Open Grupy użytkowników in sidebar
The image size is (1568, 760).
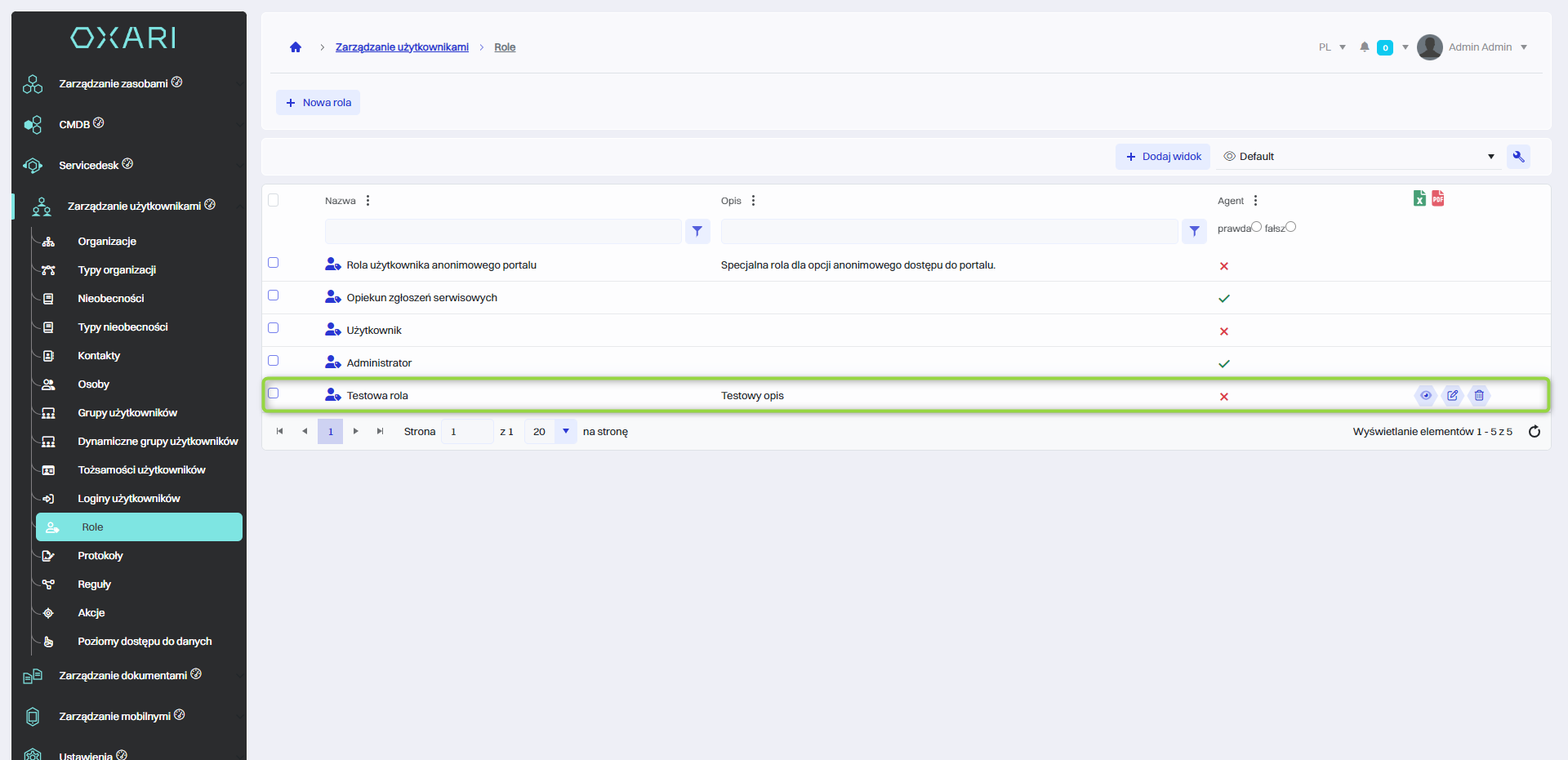[x=127, y=413]
